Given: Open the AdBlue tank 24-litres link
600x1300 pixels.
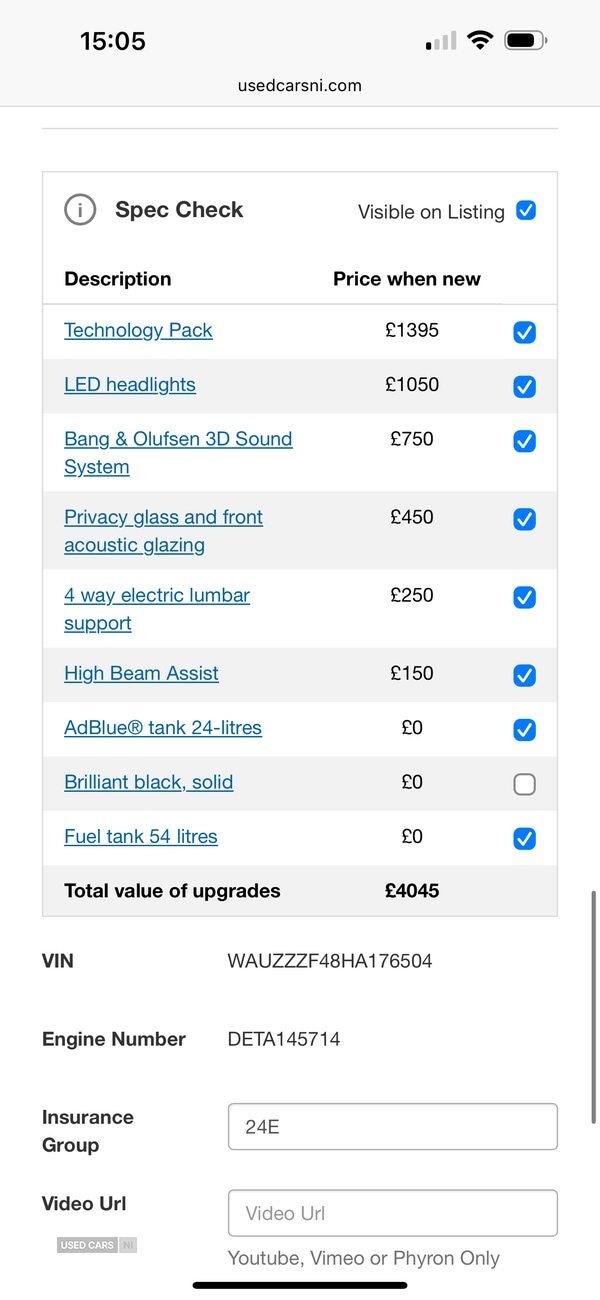Looking at the screenshot, I should (x=163, y=727).
